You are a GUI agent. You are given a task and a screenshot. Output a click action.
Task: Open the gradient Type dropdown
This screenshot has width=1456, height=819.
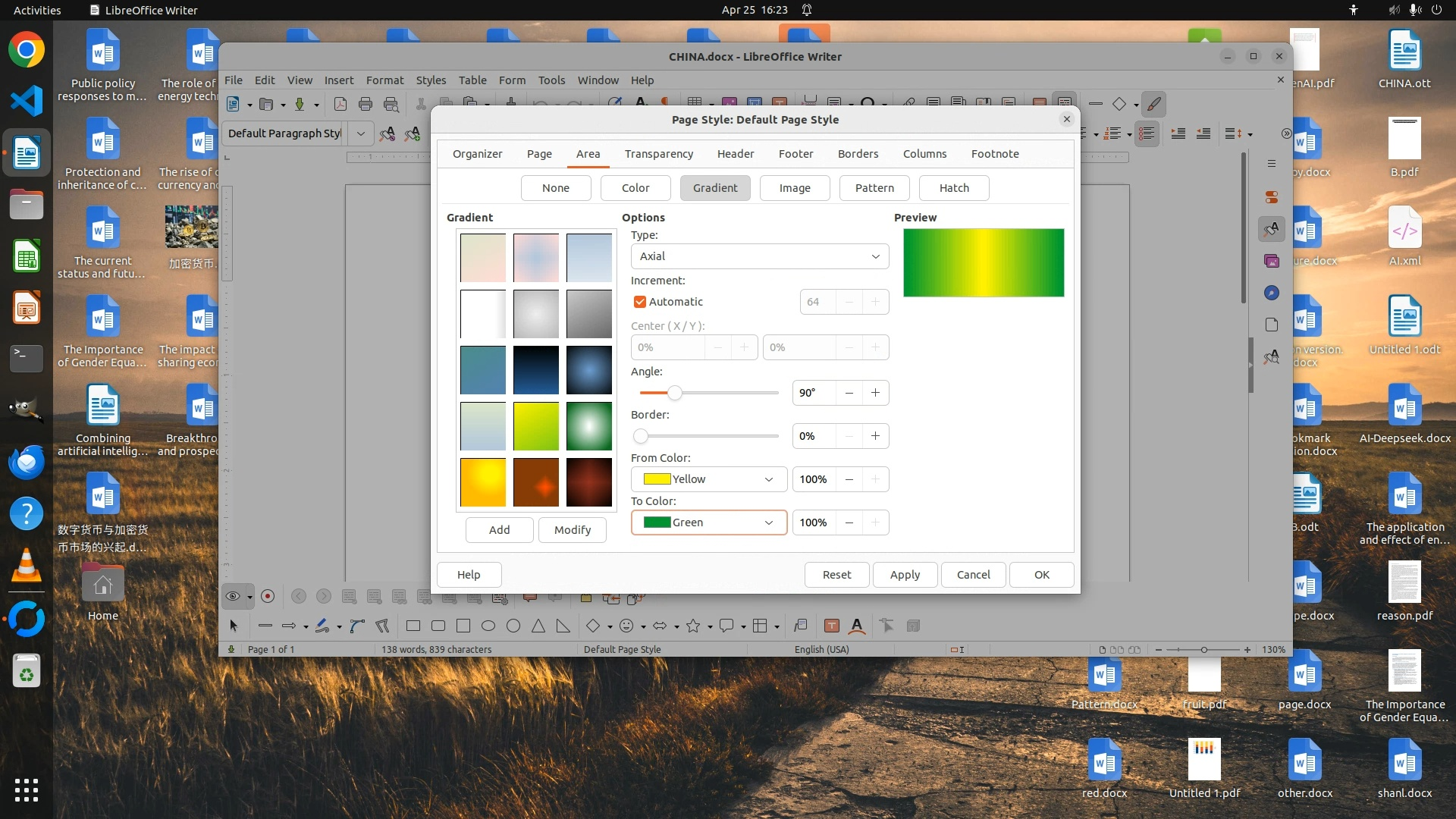759,256
